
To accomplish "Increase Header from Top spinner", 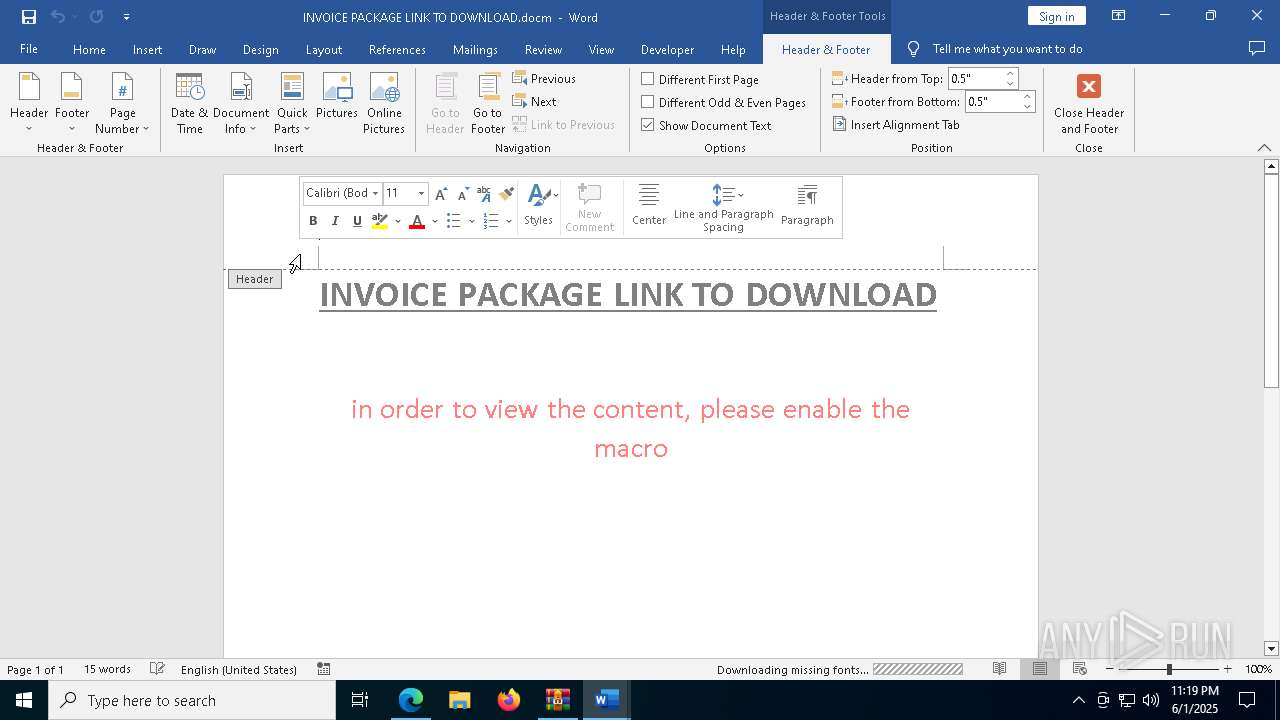I will click(1010, 73).
